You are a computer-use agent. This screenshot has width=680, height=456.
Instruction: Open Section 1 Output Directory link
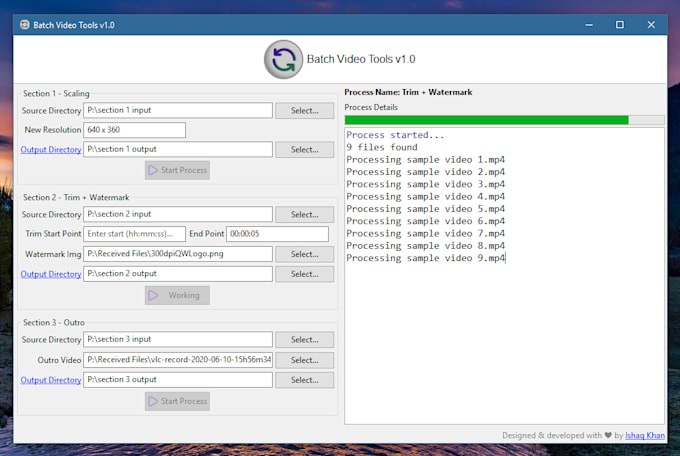click(x=51, y=149)
